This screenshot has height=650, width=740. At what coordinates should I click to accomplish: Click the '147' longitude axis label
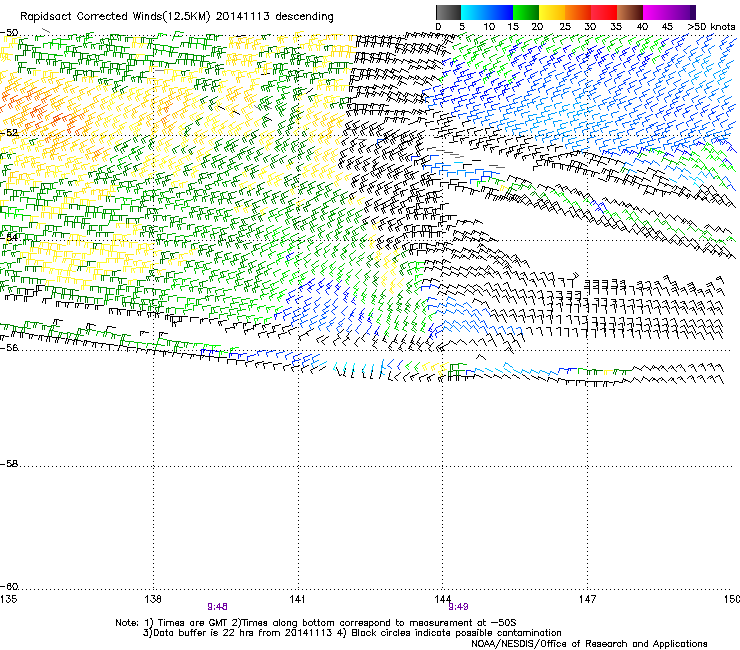tap(587, 599)
